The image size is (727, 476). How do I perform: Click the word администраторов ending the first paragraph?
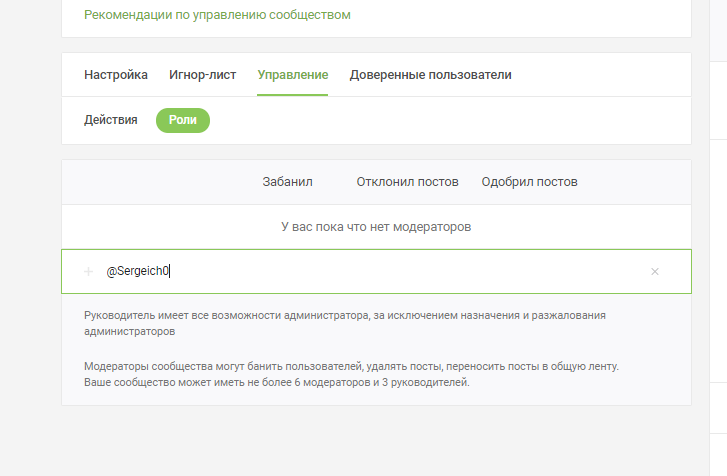pos(130,329)
